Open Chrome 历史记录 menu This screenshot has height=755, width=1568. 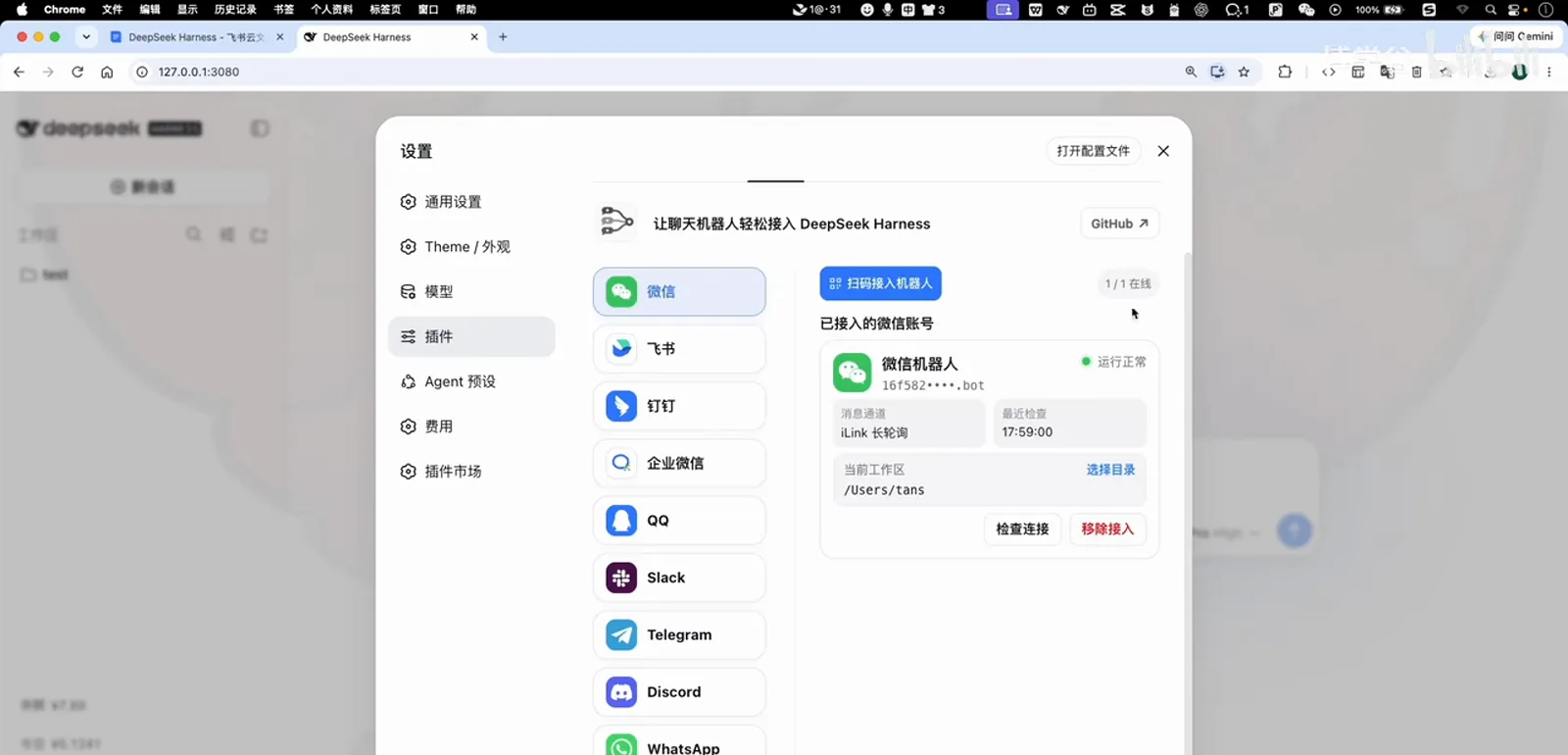pyautogui.click(x=235, y=10)
